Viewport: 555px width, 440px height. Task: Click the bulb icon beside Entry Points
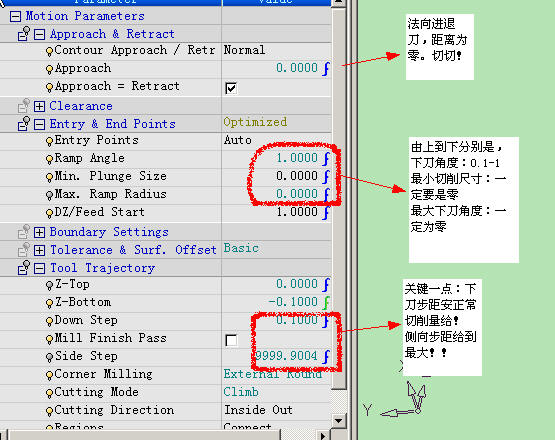point(49,142)
